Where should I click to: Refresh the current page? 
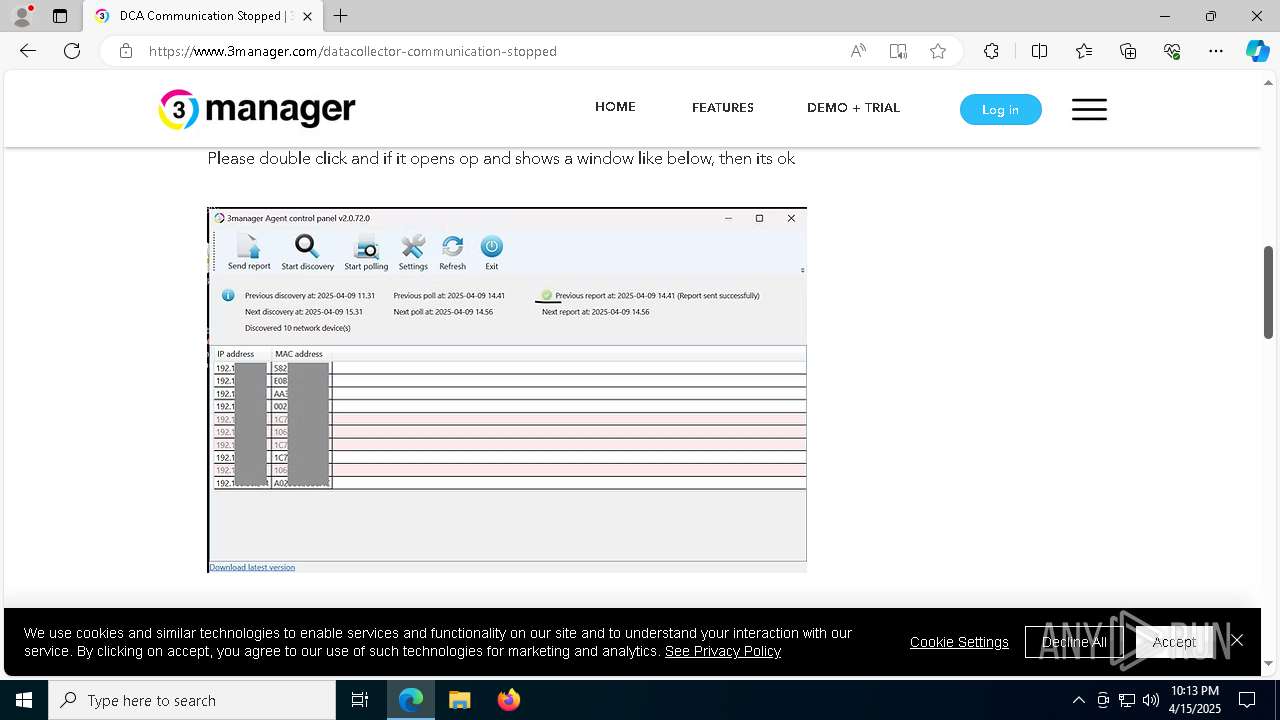point(72,51)
